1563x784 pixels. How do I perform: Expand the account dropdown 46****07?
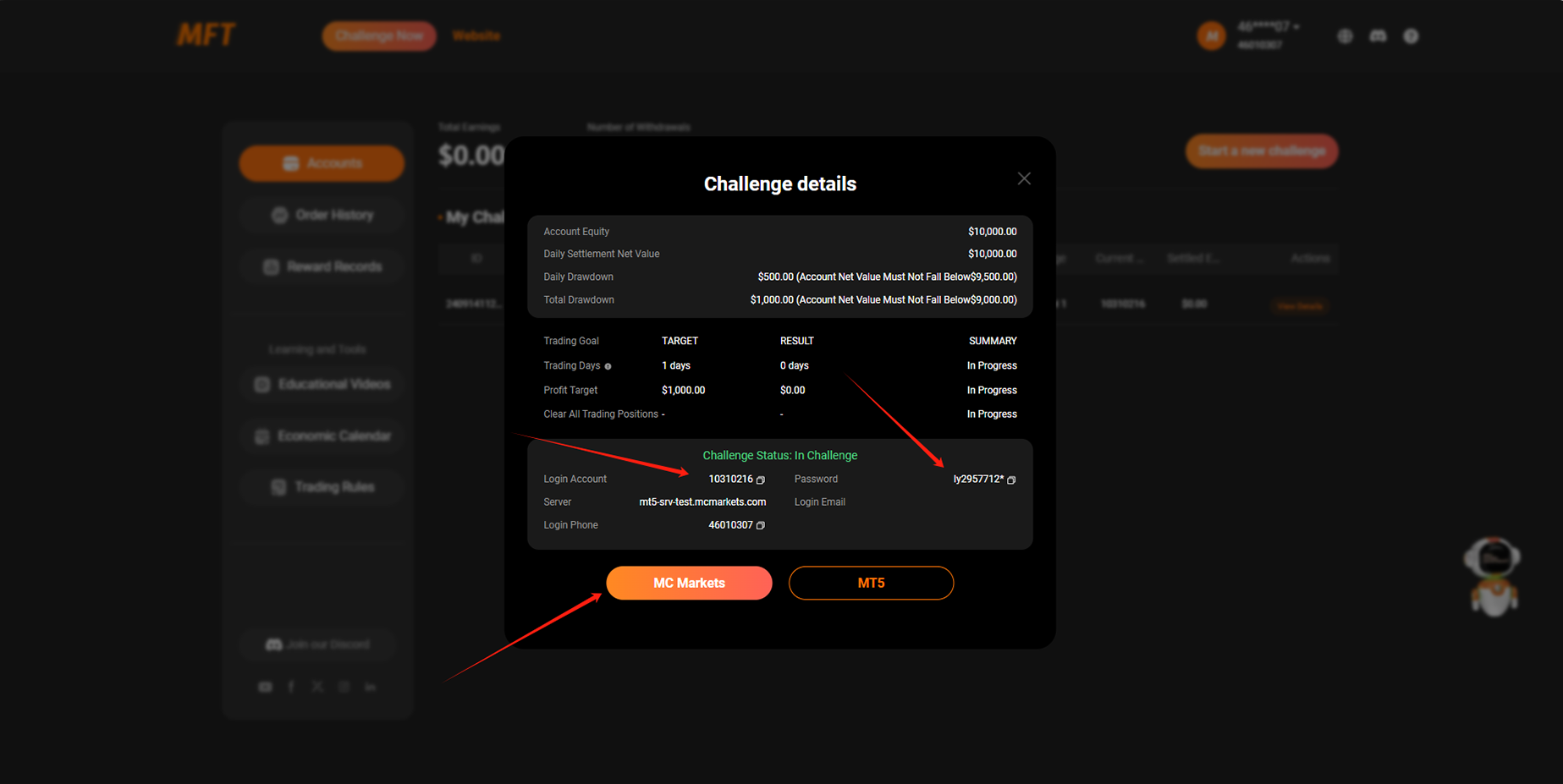pos(1269,27)
